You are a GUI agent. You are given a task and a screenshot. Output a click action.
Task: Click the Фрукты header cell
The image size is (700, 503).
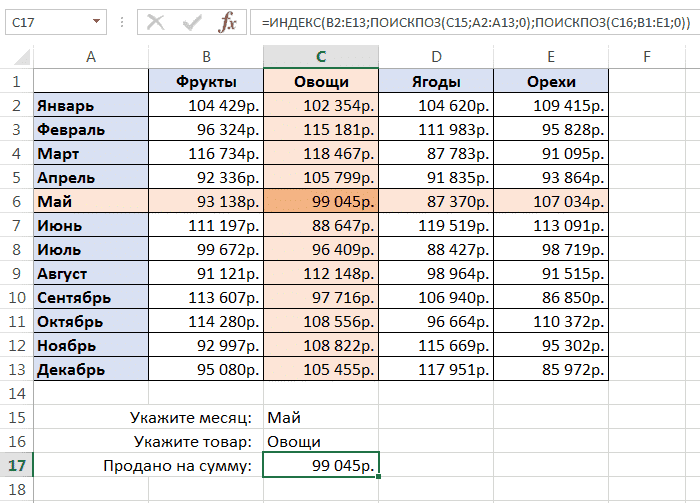(206, 81)
